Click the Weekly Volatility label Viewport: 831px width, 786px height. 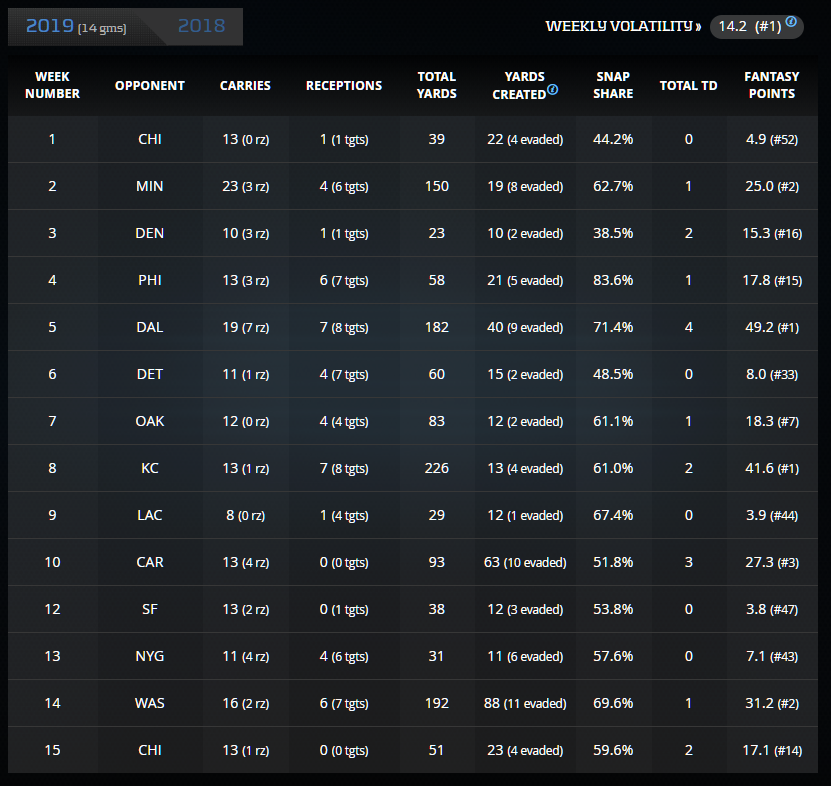[624, 26]
